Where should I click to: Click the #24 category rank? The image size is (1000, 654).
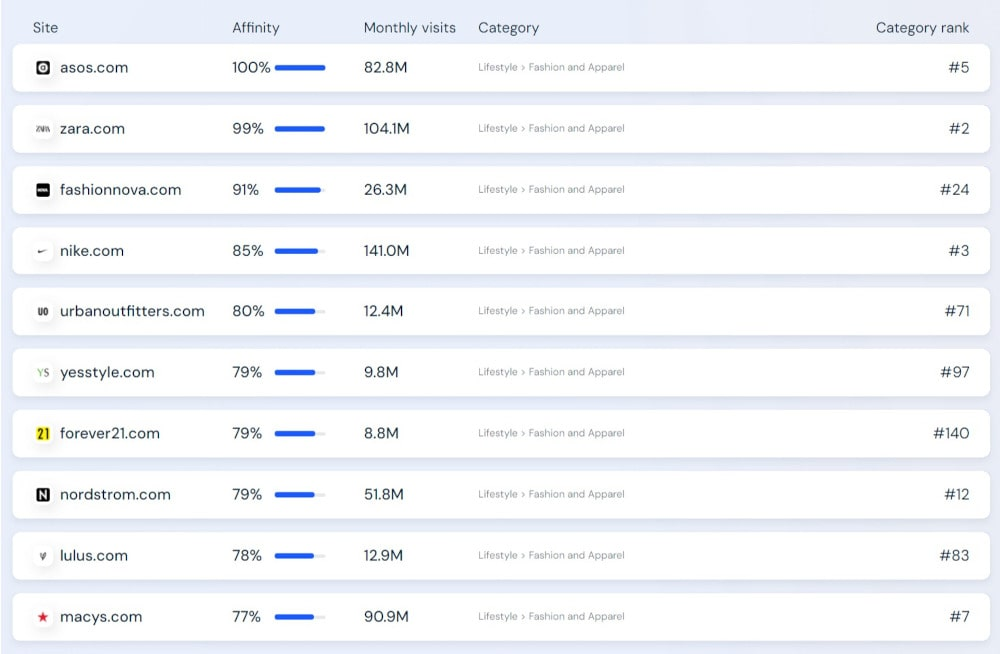tap(954, 190)
